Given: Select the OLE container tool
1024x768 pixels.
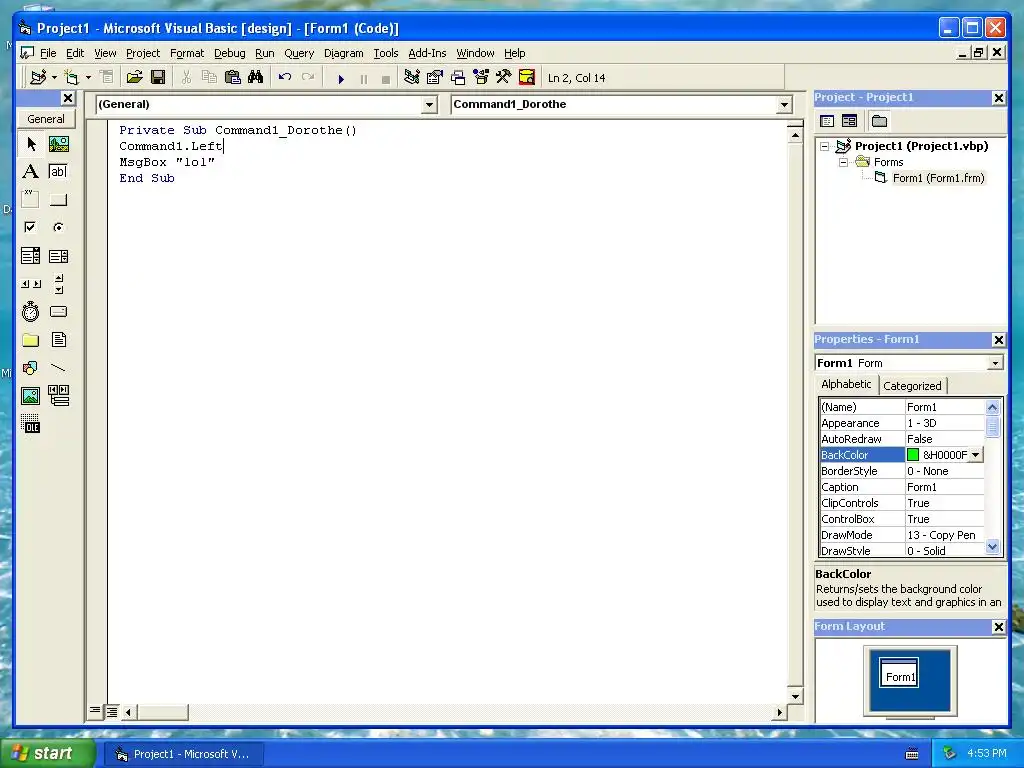Looking at the screenshot, I should (x=31, y=424).
